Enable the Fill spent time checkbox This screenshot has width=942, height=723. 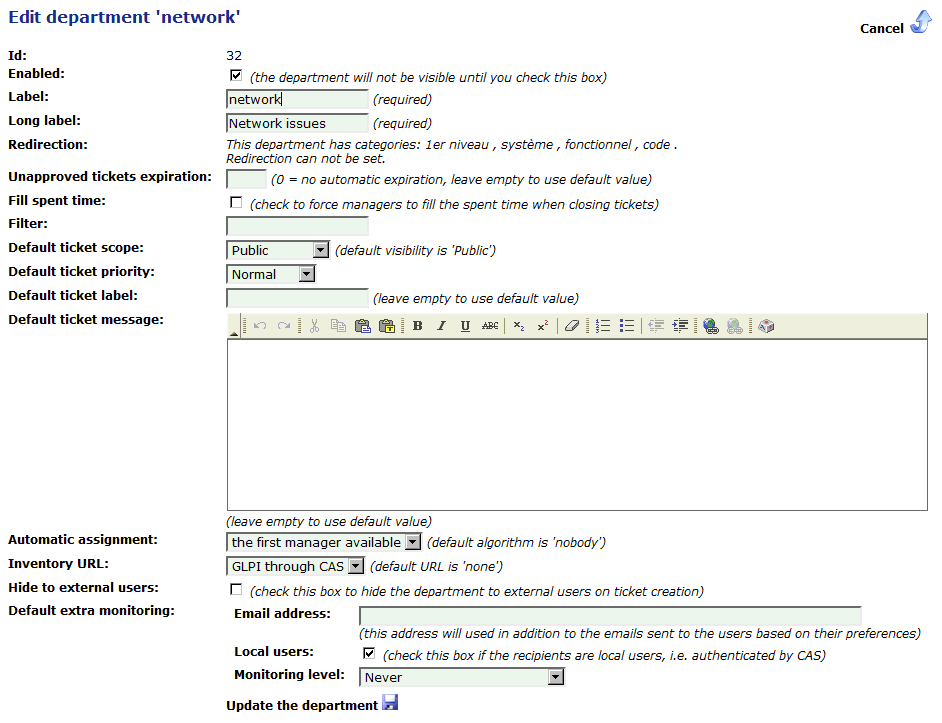tap(236, 203)
